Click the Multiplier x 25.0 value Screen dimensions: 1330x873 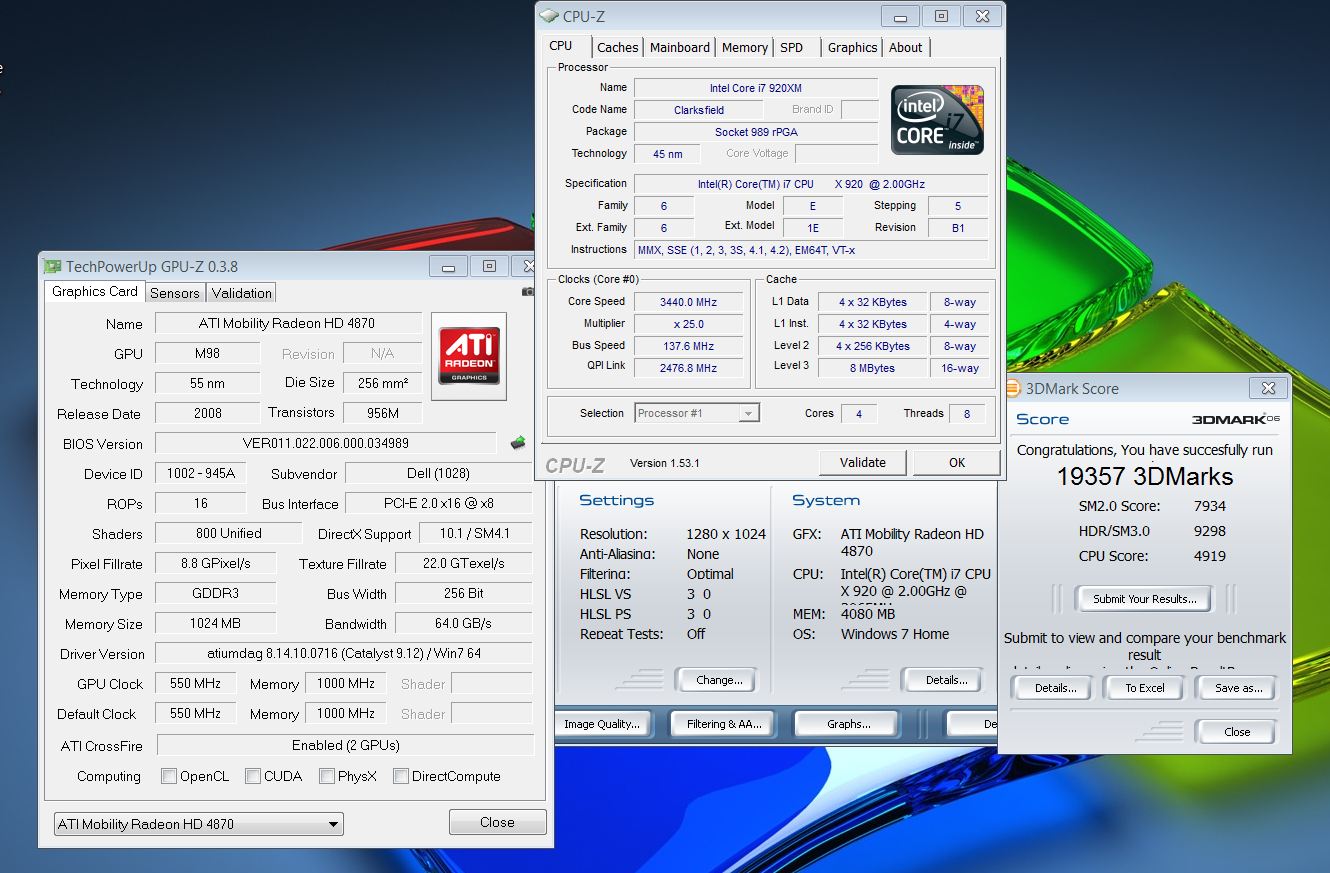[x=689, y=324]
